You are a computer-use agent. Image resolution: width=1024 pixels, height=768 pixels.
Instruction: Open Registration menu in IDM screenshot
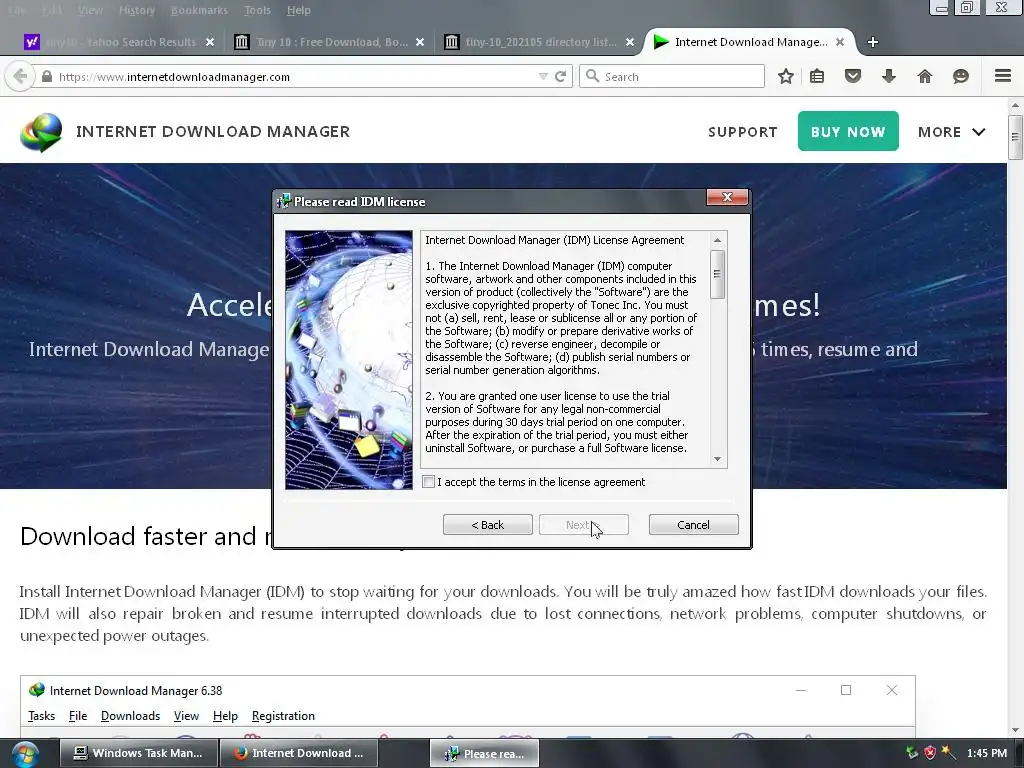click(283, 716)
